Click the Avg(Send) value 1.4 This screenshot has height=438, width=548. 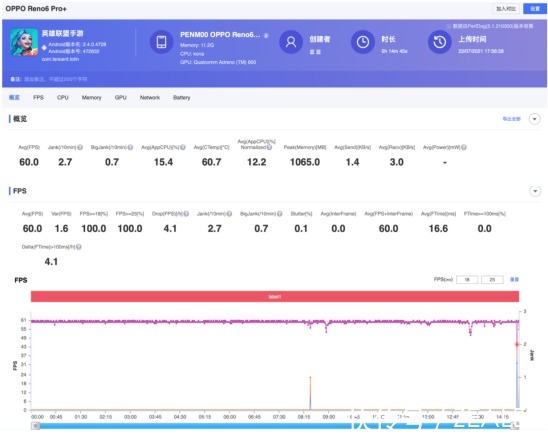[x=352, y=162]
